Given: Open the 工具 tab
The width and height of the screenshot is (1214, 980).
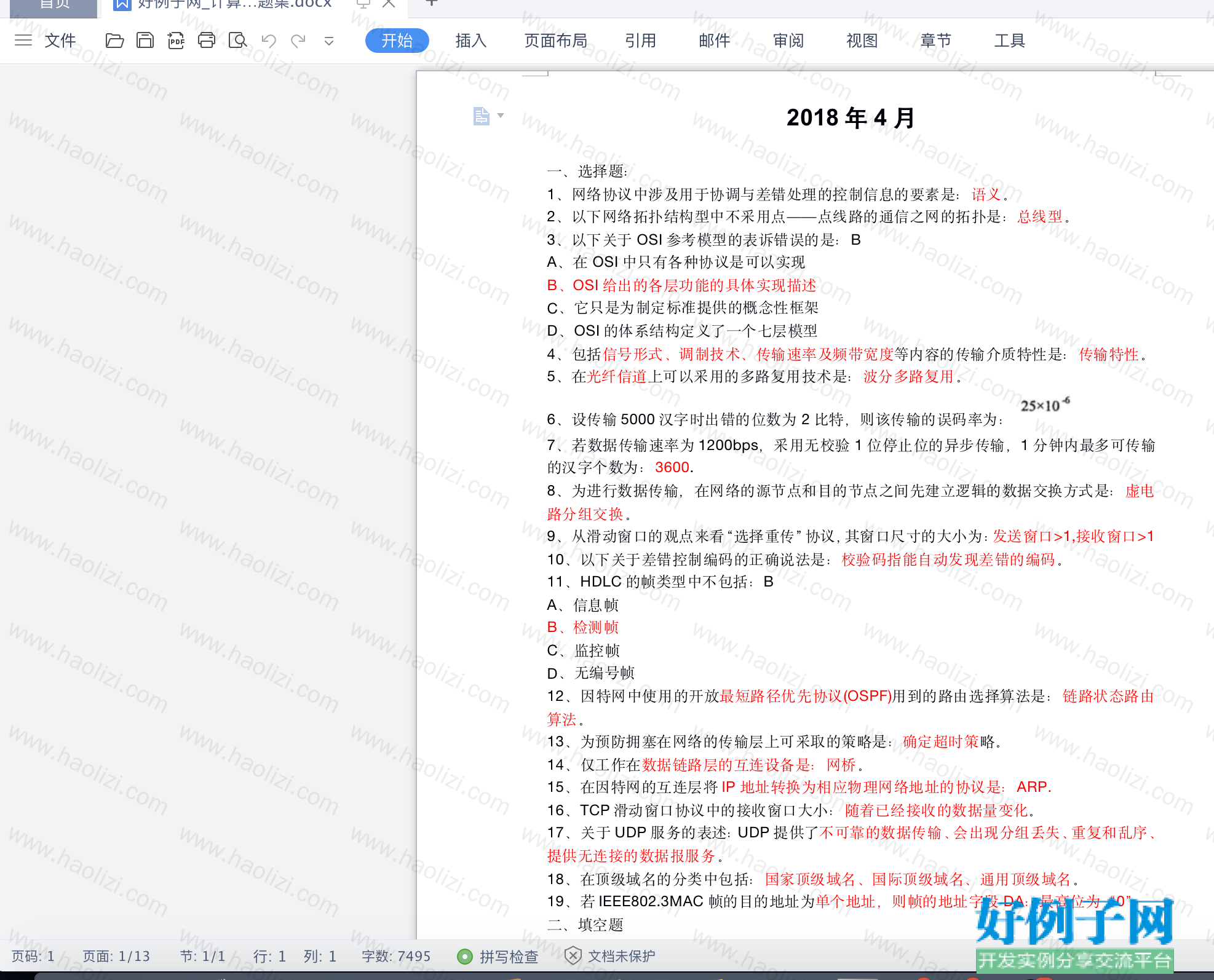Looking at the screenshot, I should pos(1010,41).
